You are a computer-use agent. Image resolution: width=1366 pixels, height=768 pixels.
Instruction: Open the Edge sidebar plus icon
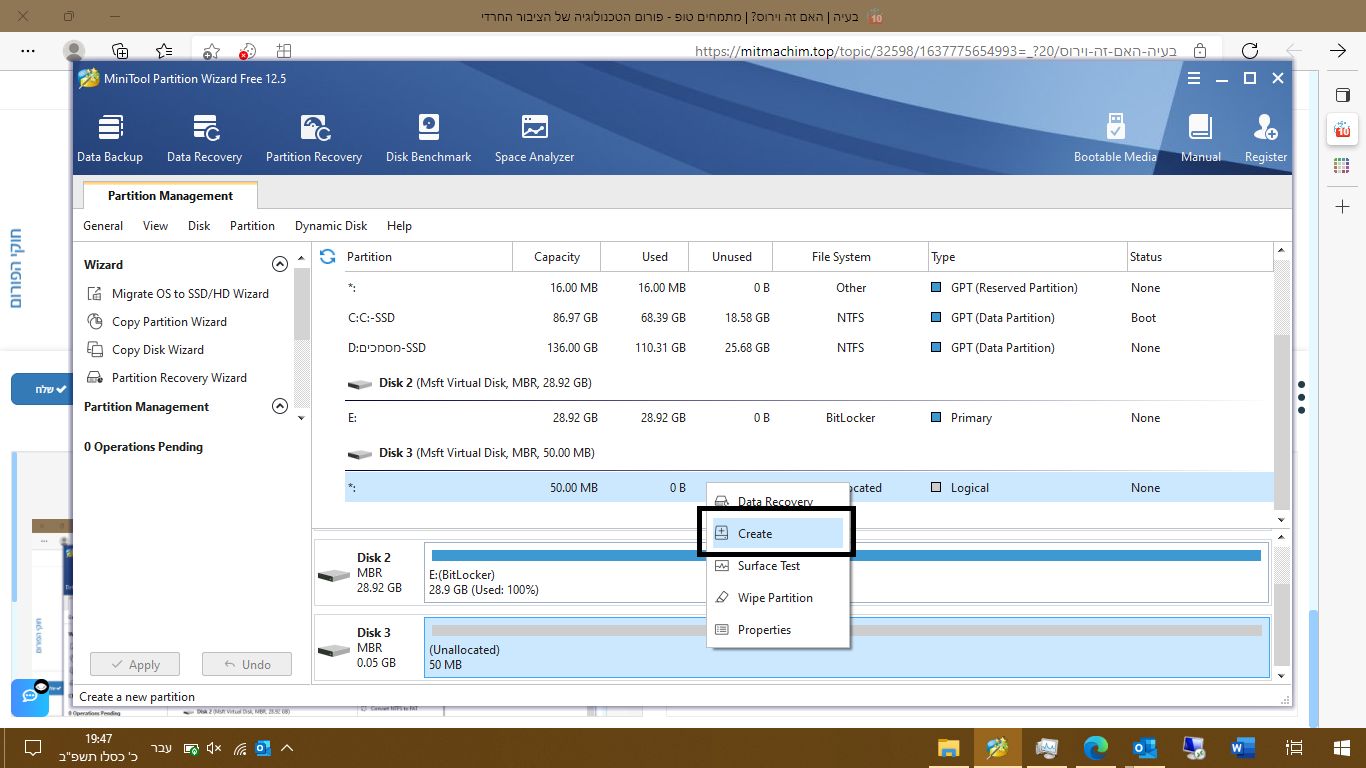(x=1342, y=206)
